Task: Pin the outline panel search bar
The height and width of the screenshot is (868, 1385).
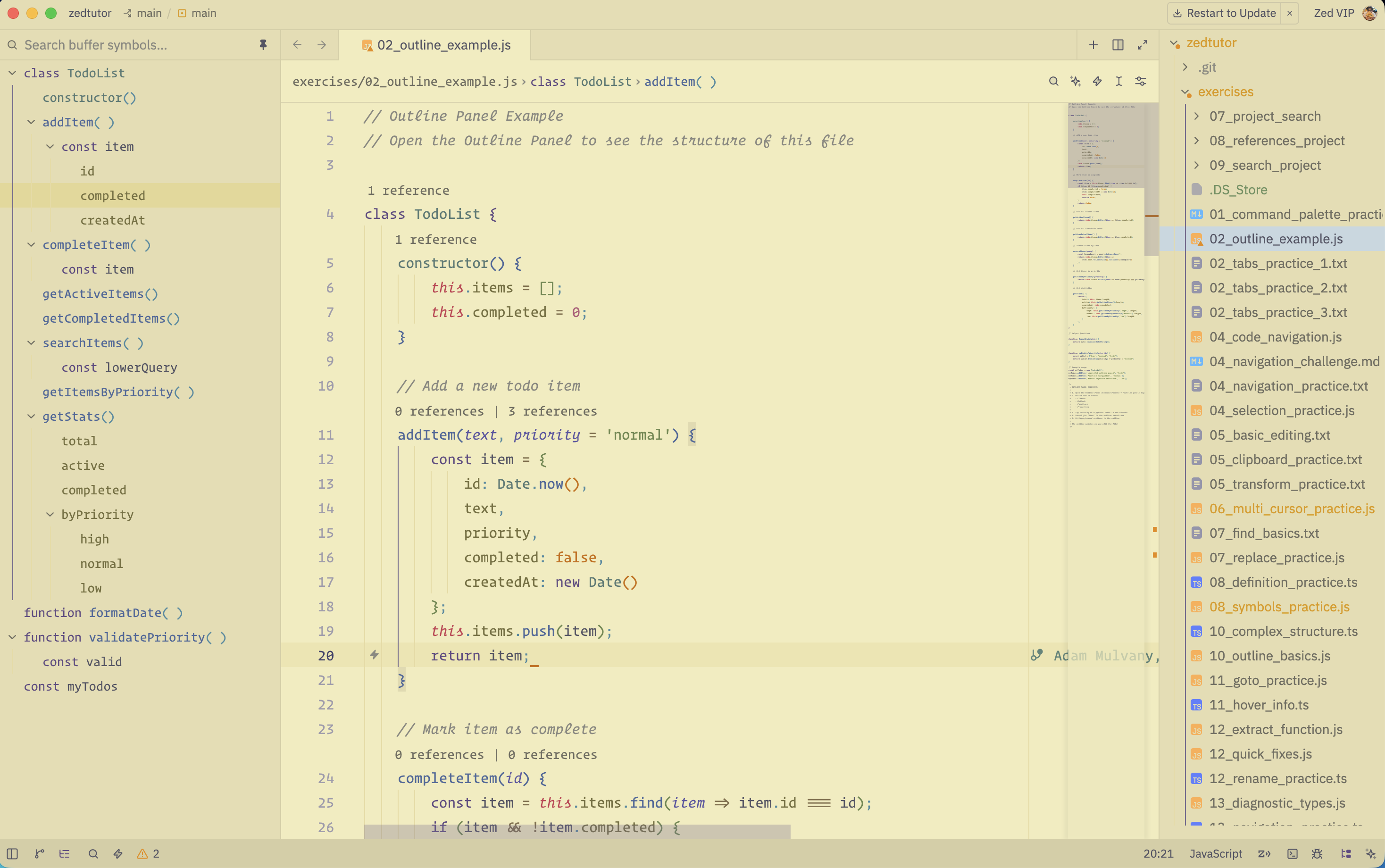Action: [263, 45]
